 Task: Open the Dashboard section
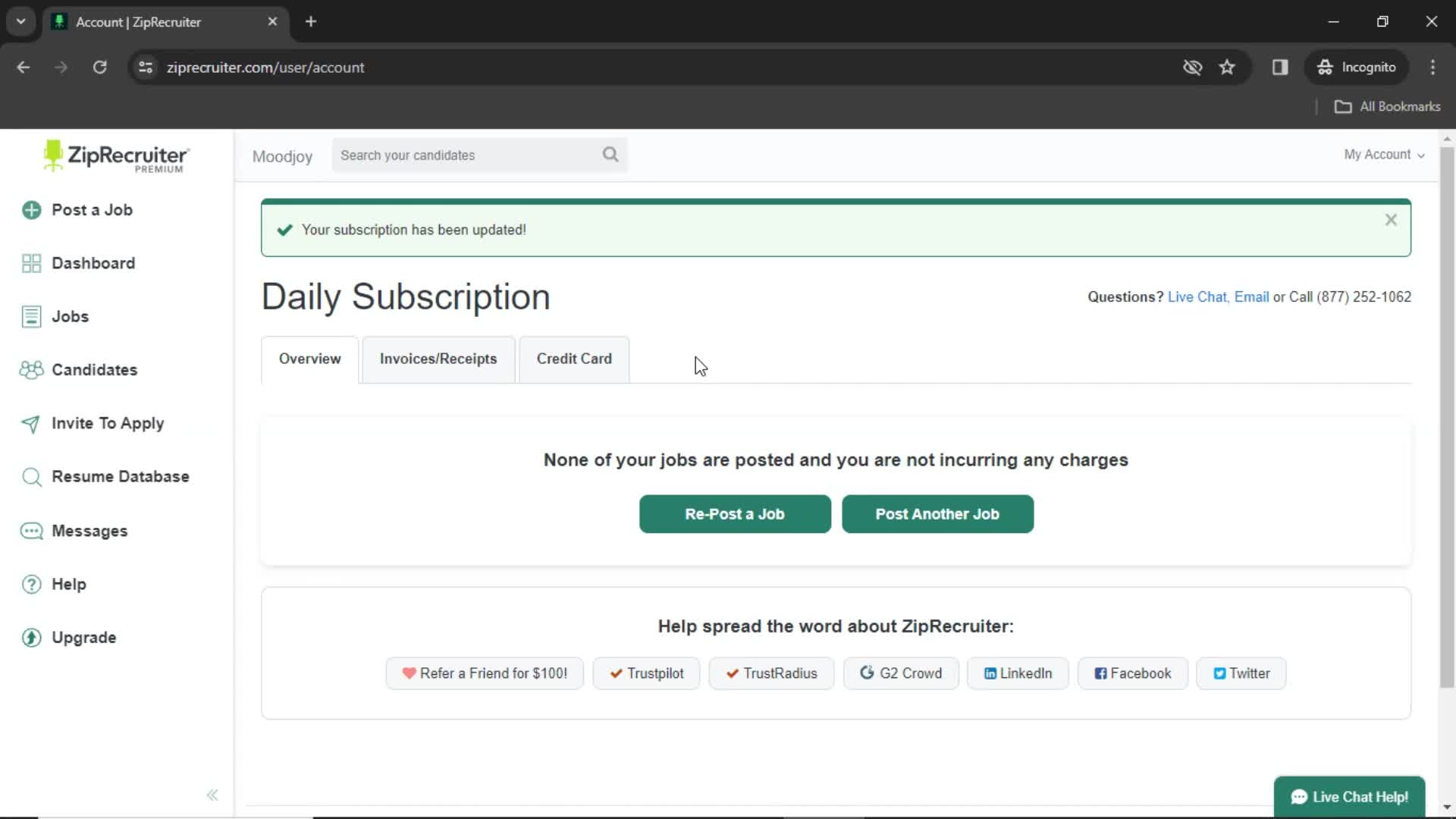(x=94, y=262)
